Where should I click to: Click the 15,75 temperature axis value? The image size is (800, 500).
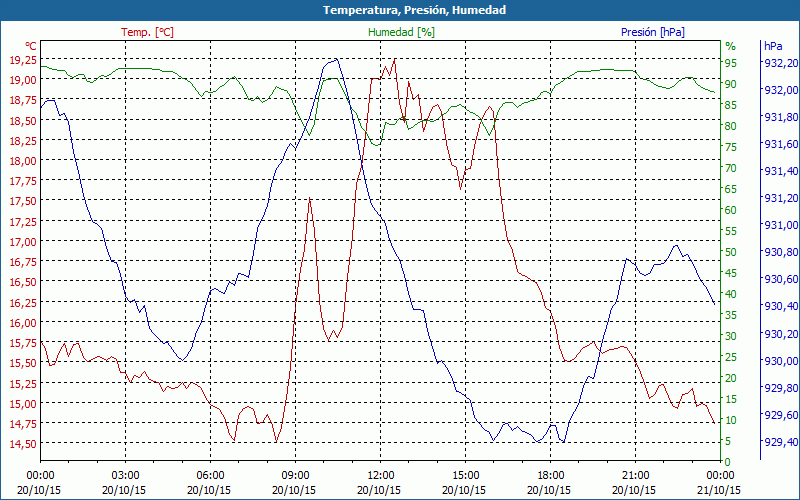(23, 342)
